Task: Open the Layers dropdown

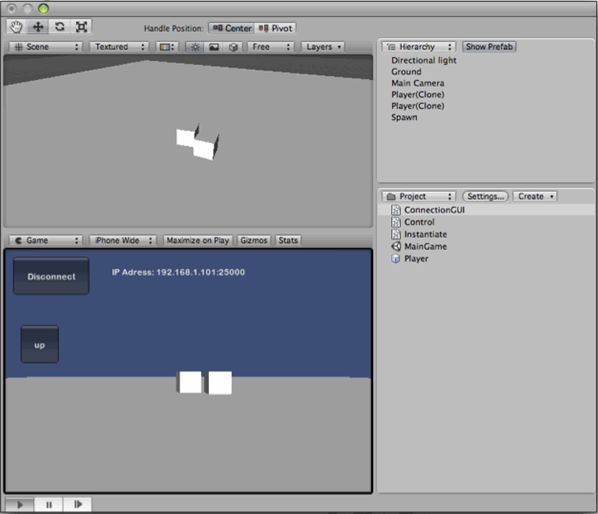Action: click(x=323, y=47)
